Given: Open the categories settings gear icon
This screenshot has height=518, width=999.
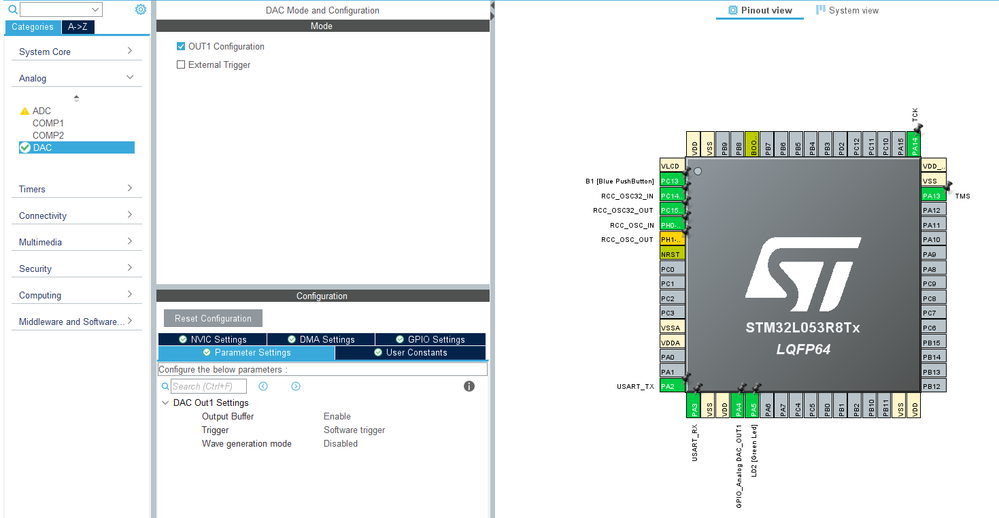Looking at the screenshot, I should tap(141, 10).
